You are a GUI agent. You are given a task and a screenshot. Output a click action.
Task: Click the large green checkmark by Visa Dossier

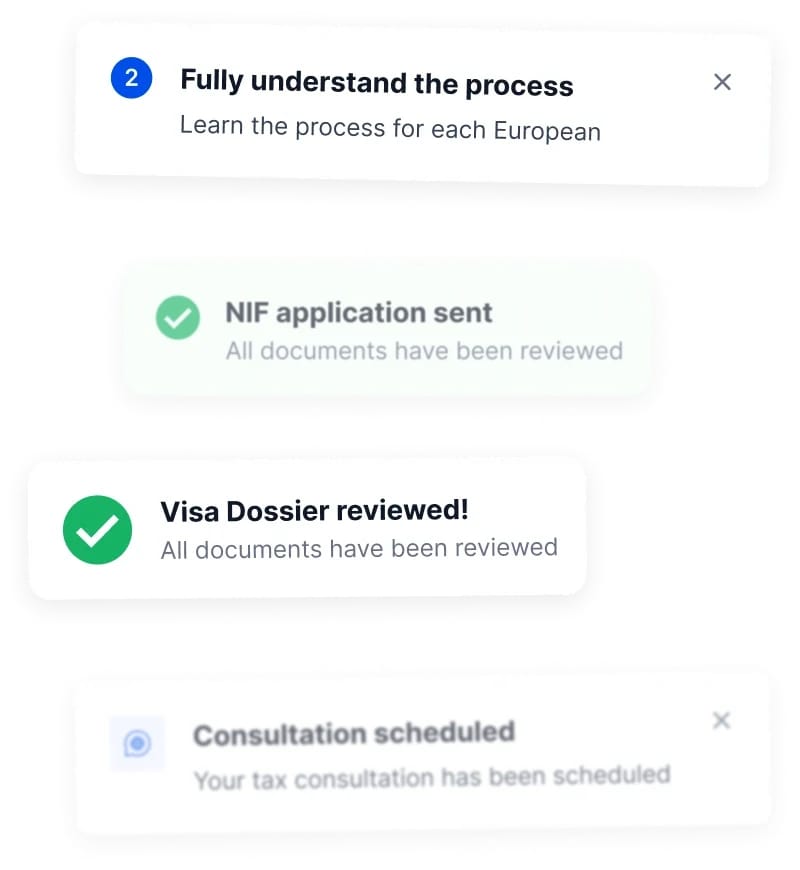click(97, 530)
